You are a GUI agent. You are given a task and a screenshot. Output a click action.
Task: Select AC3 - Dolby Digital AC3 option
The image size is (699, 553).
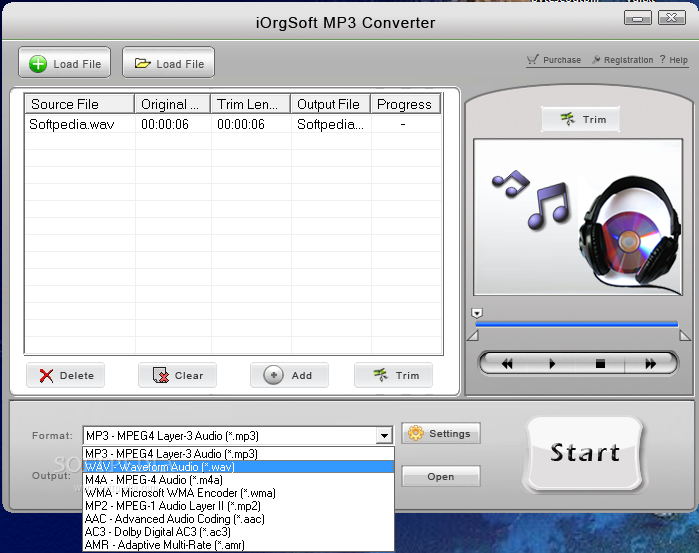point(238,532)
